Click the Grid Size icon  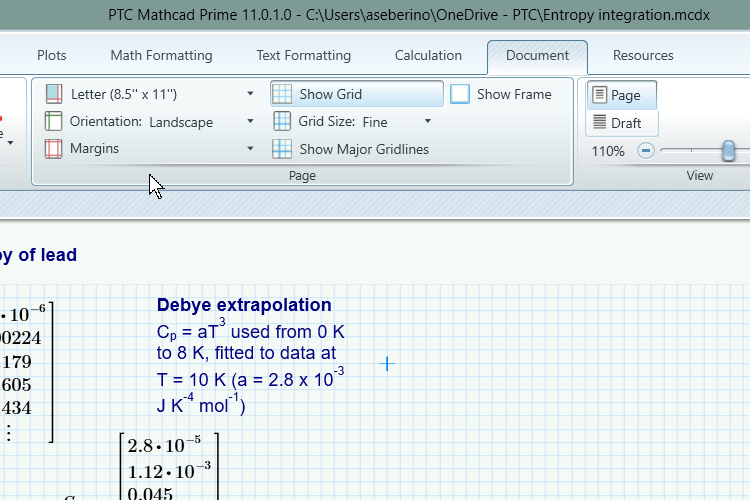(x=282, y=122)
